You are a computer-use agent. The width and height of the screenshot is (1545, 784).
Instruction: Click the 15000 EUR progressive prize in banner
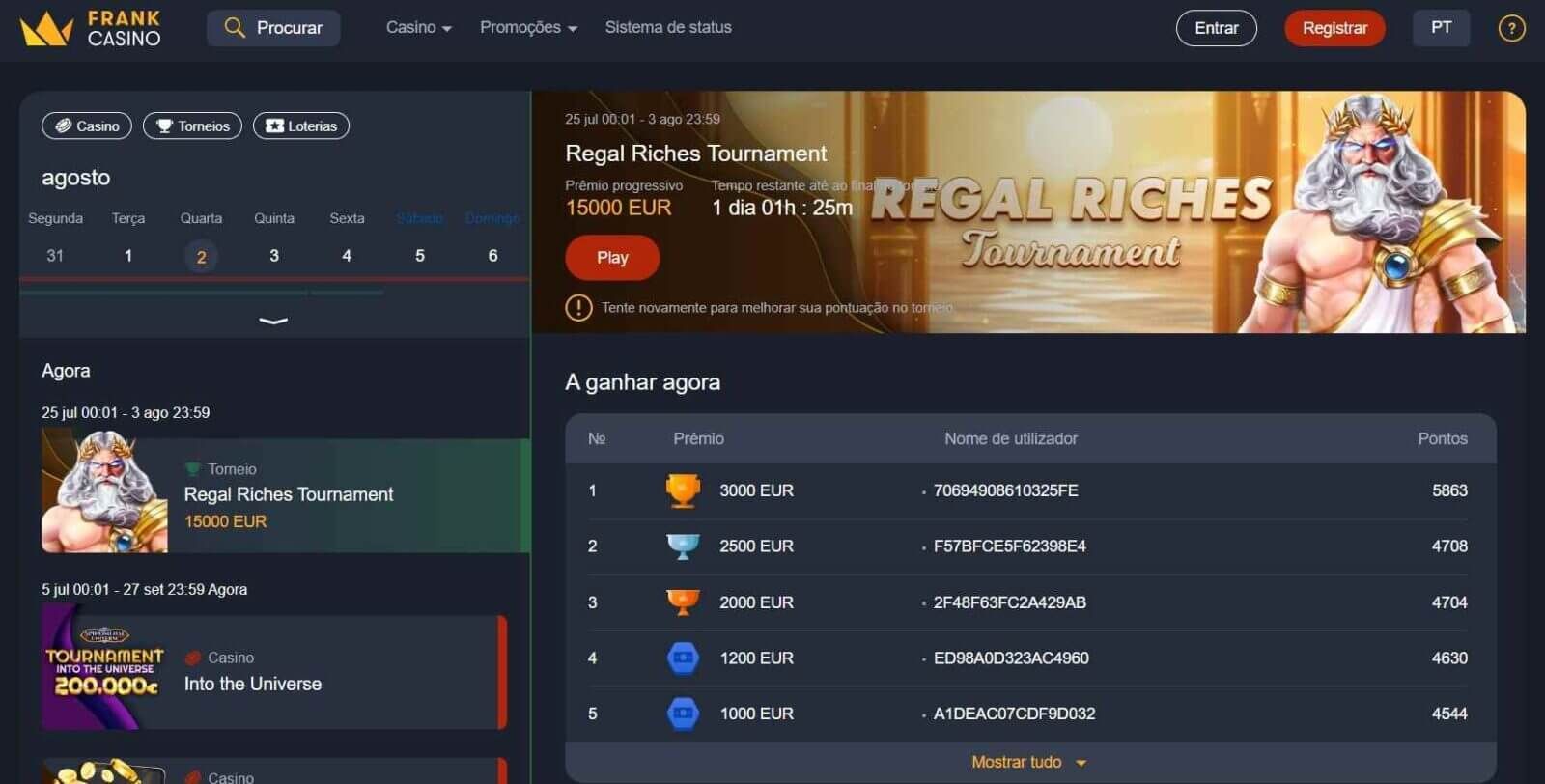(x=618, y=208)
